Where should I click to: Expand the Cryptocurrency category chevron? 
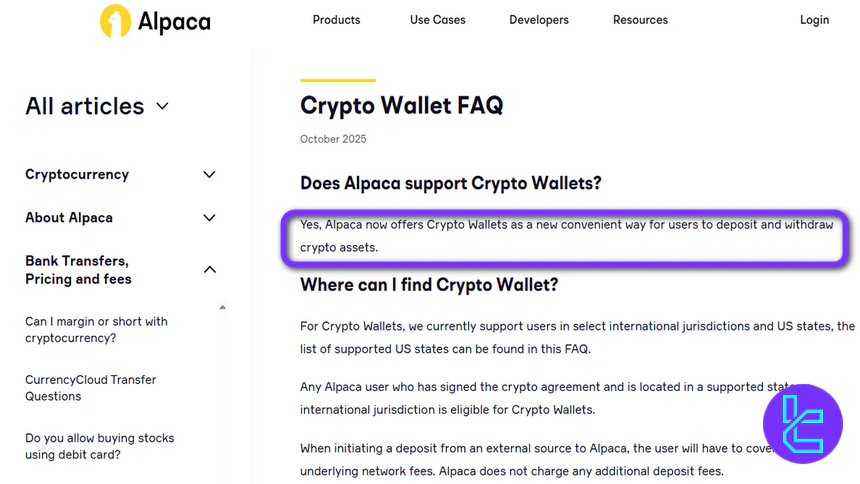coord(209,175)
